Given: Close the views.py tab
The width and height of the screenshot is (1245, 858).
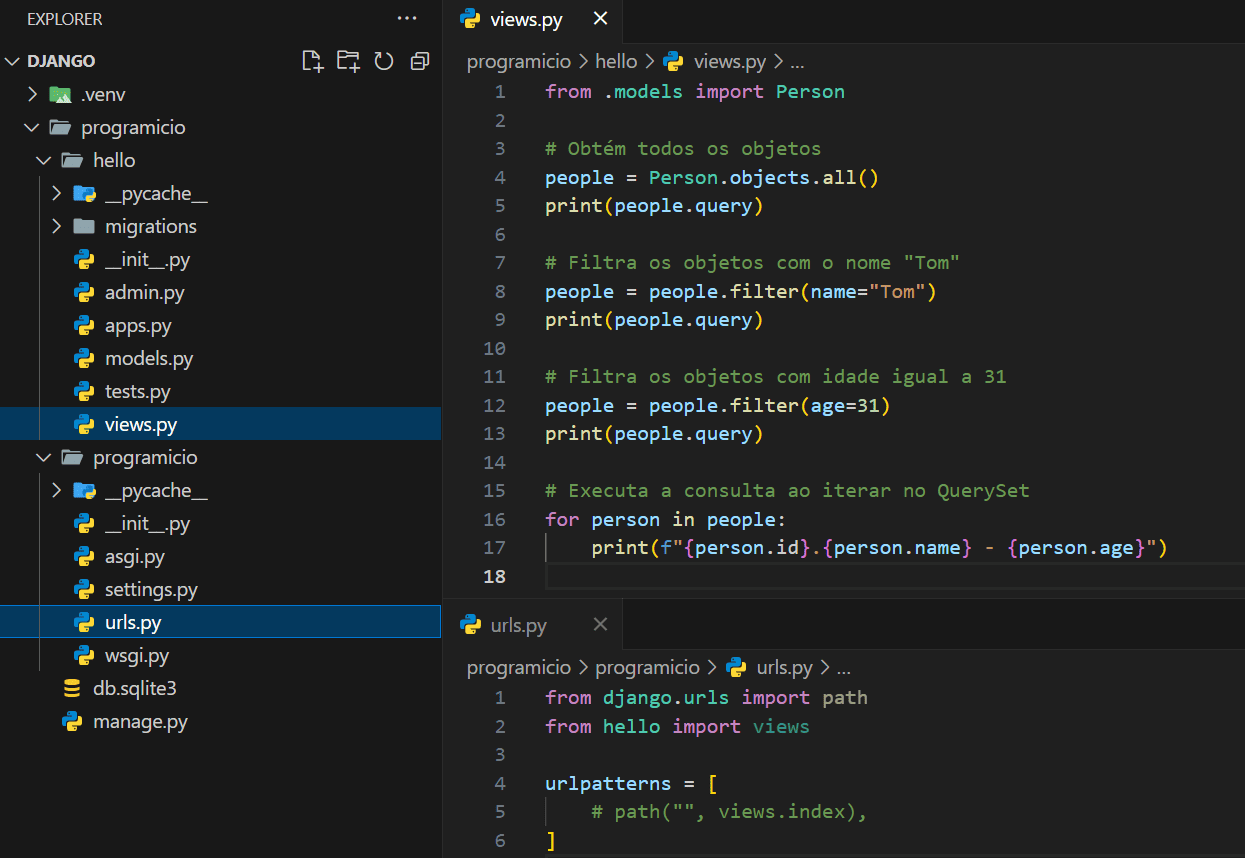Looking at the screenshot, I should (x=600, y=19).
